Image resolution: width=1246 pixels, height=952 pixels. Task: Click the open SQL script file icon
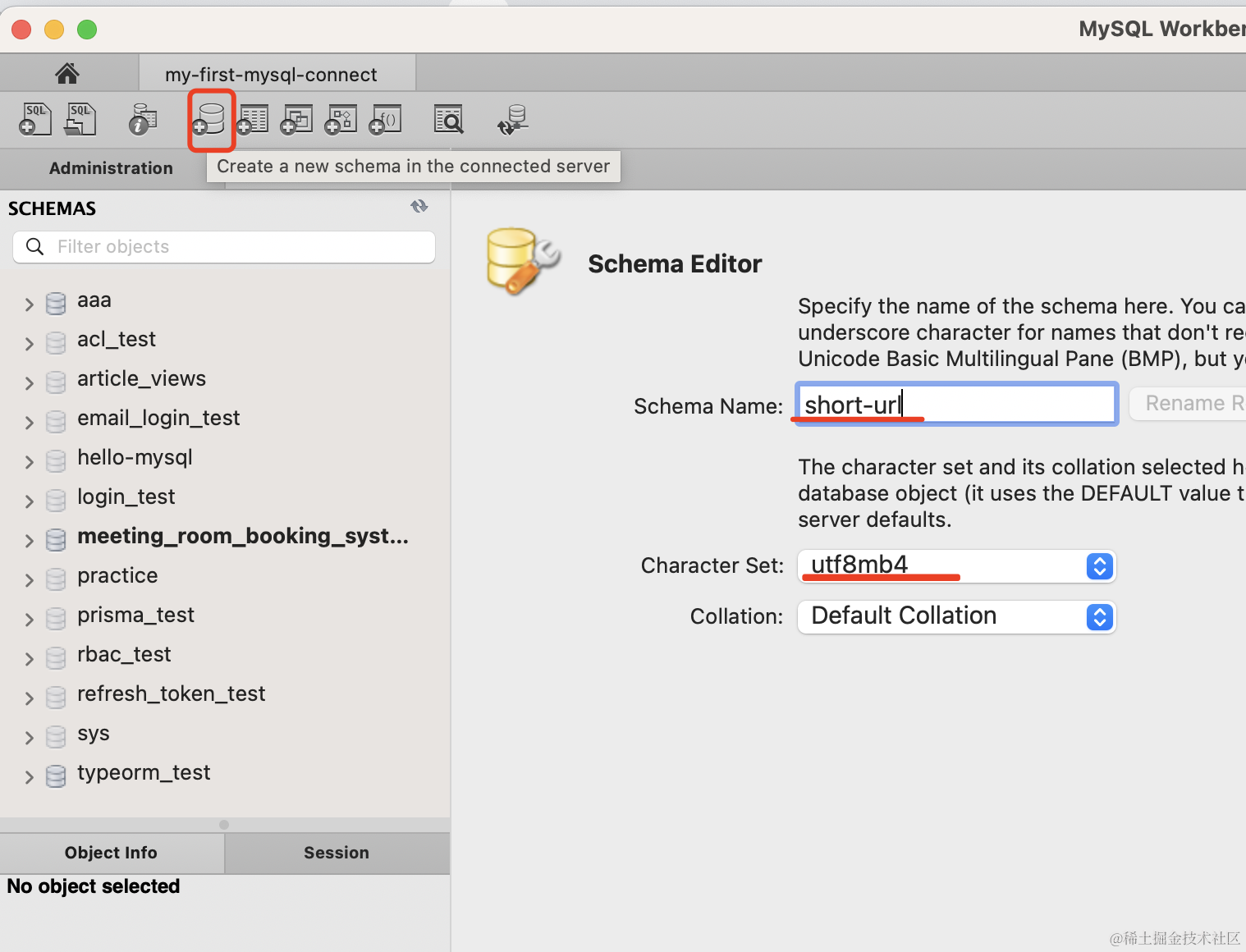pyautogui.click(x=80, y=120)
